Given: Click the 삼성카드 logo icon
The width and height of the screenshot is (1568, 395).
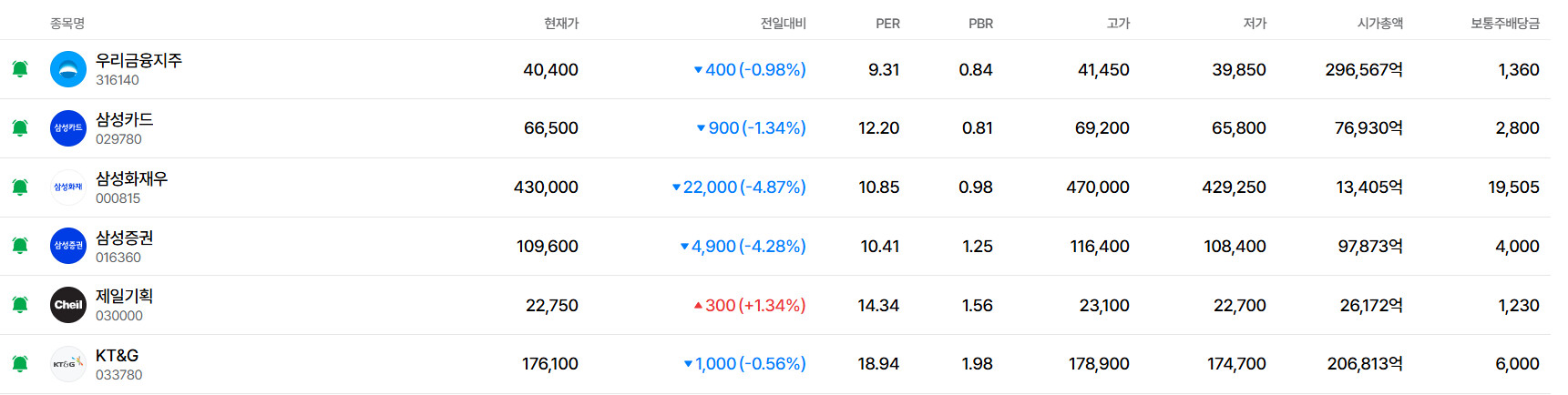Looking at the screenshot, I should 68,128.
